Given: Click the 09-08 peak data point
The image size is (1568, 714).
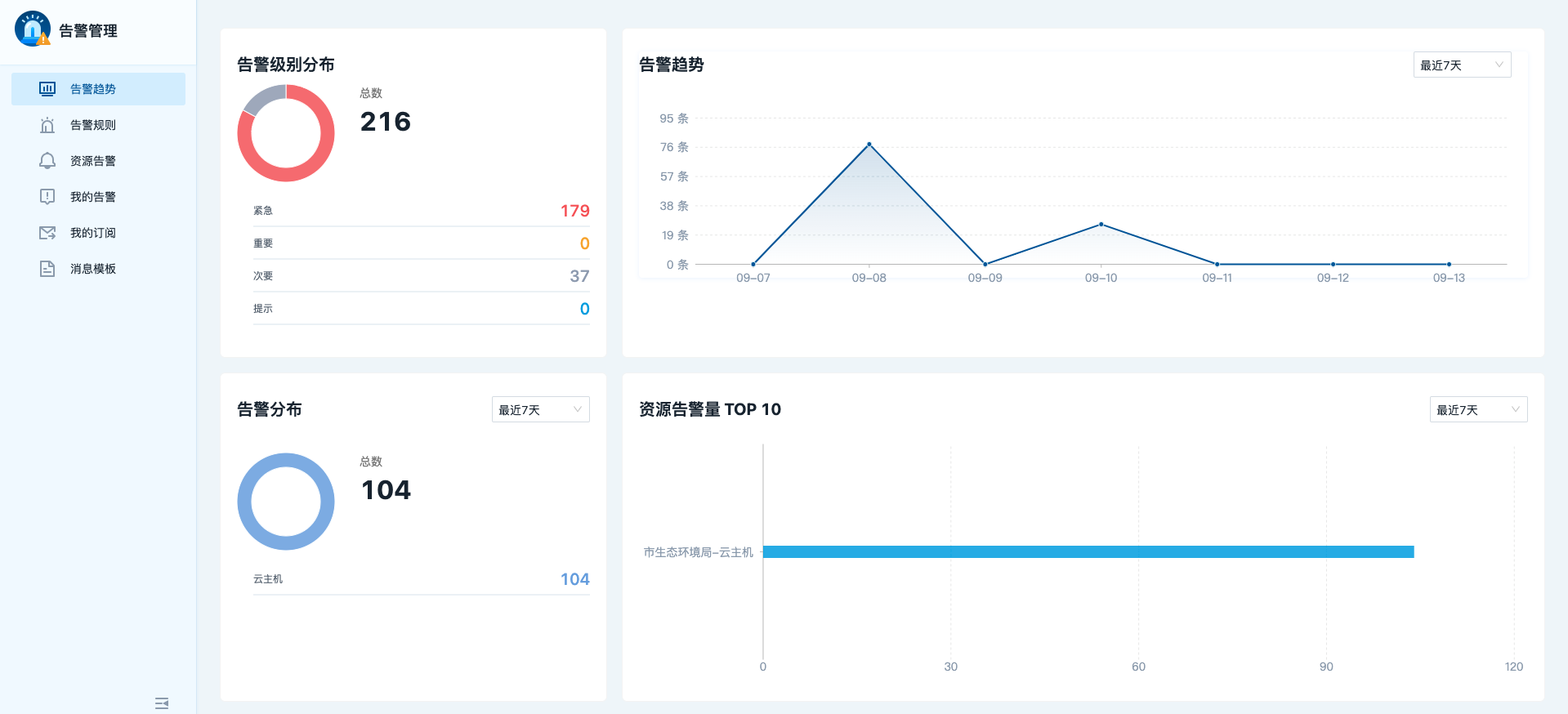Looking at the screenshot, I should [869, 145].
